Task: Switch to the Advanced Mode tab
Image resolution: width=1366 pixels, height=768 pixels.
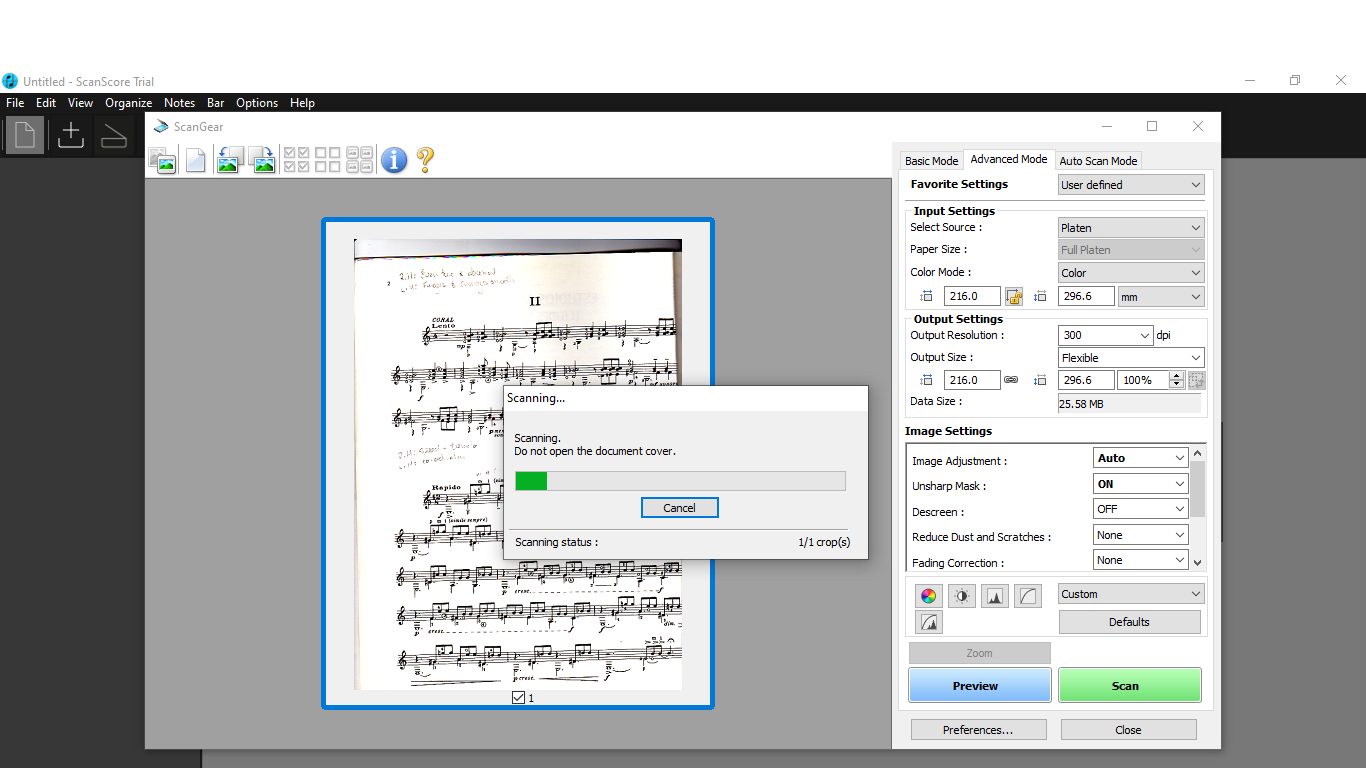Action: [1009, 159]
